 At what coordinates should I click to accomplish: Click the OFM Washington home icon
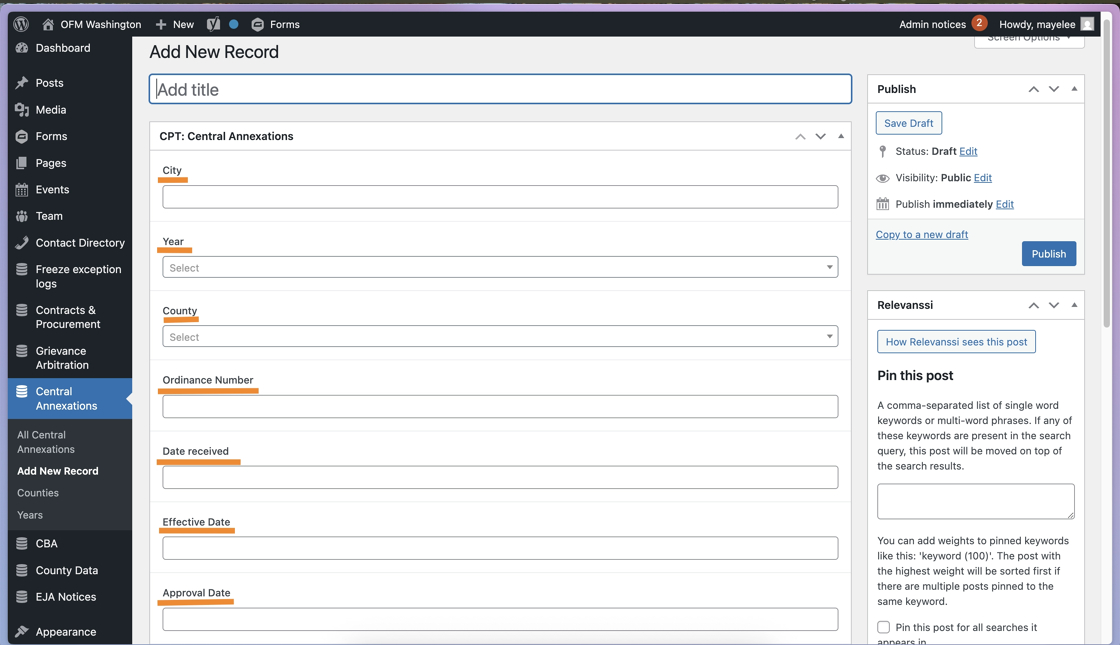coord(48,24)
